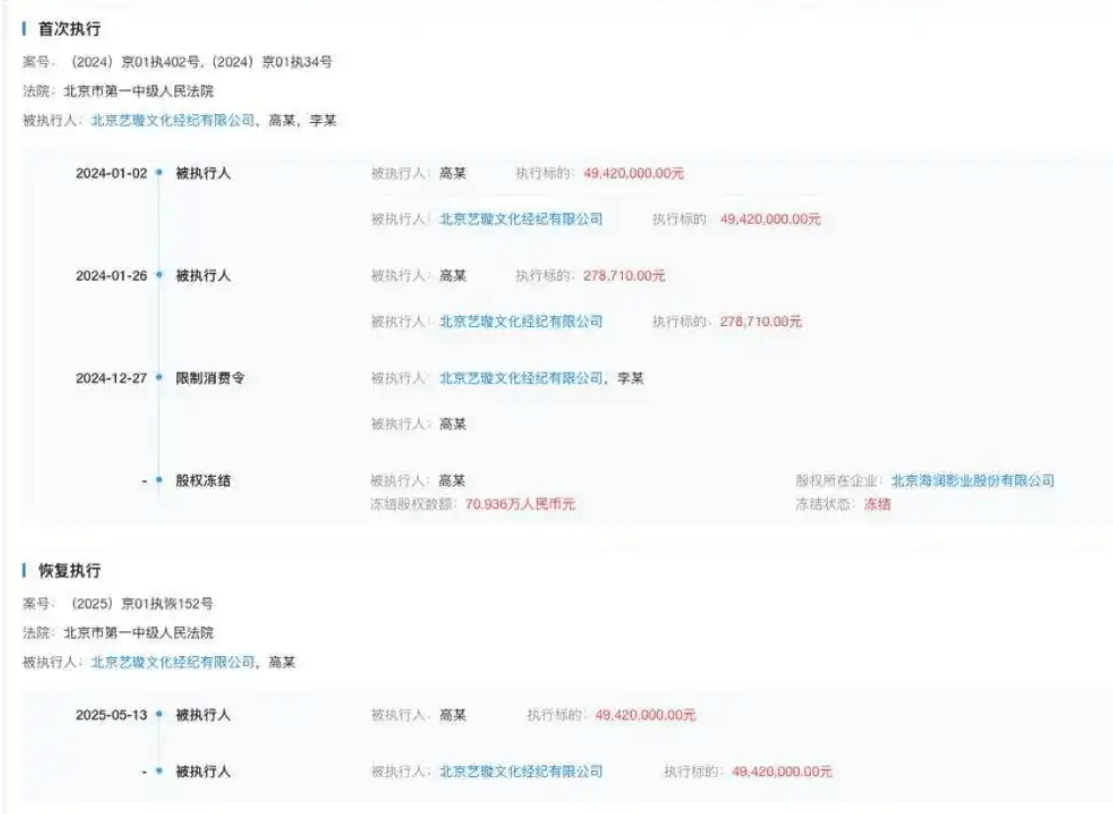
Task: Click 高某's 49,420,000.00元 amount under 2025-05-13
Action: [x=645, y=715]
